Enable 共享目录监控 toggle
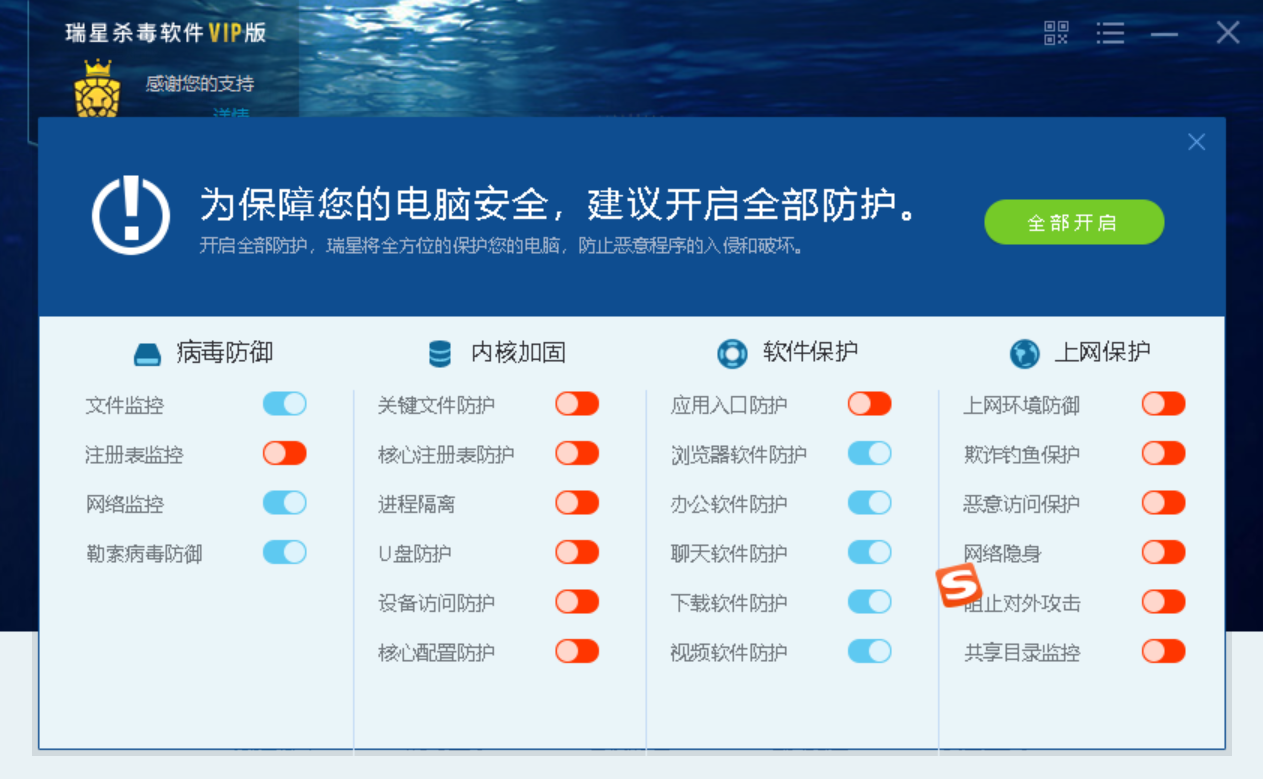The image size is (1263, 779). [1164, 651]
